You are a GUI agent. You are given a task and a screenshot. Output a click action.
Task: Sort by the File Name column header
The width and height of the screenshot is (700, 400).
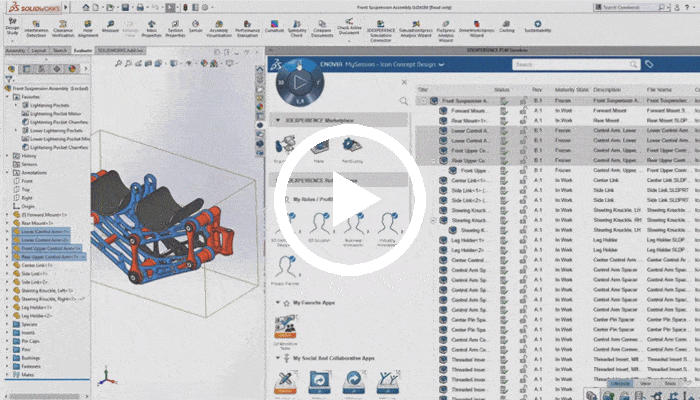[659, 90]
